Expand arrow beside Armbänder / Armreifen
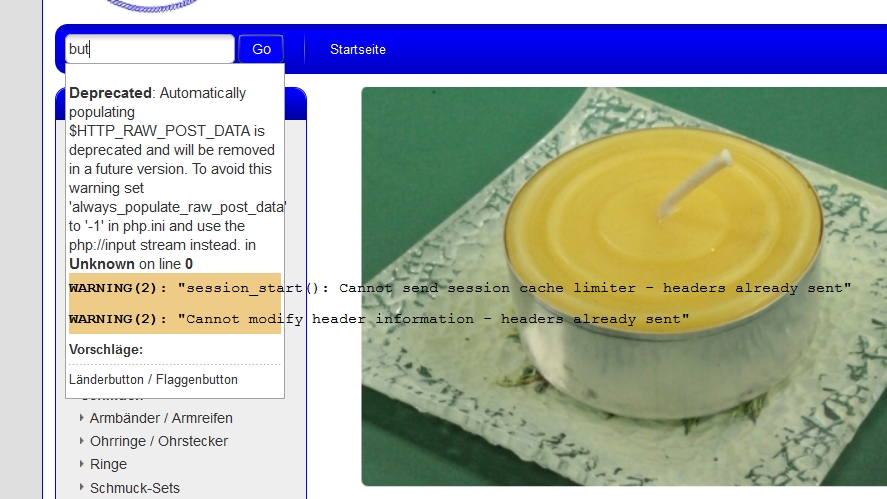The image size is (887, 499). click(x=81, y=418)
